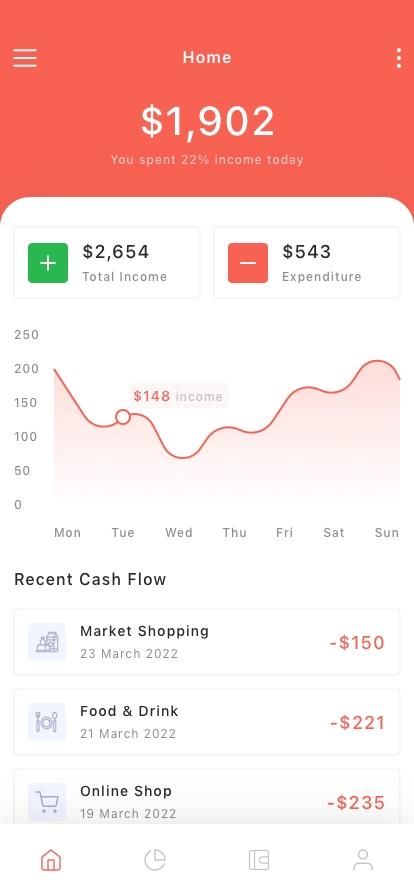Select the Home tab in bottom bar
Screen dimensions: 414x896
click(x=51, y=860)
